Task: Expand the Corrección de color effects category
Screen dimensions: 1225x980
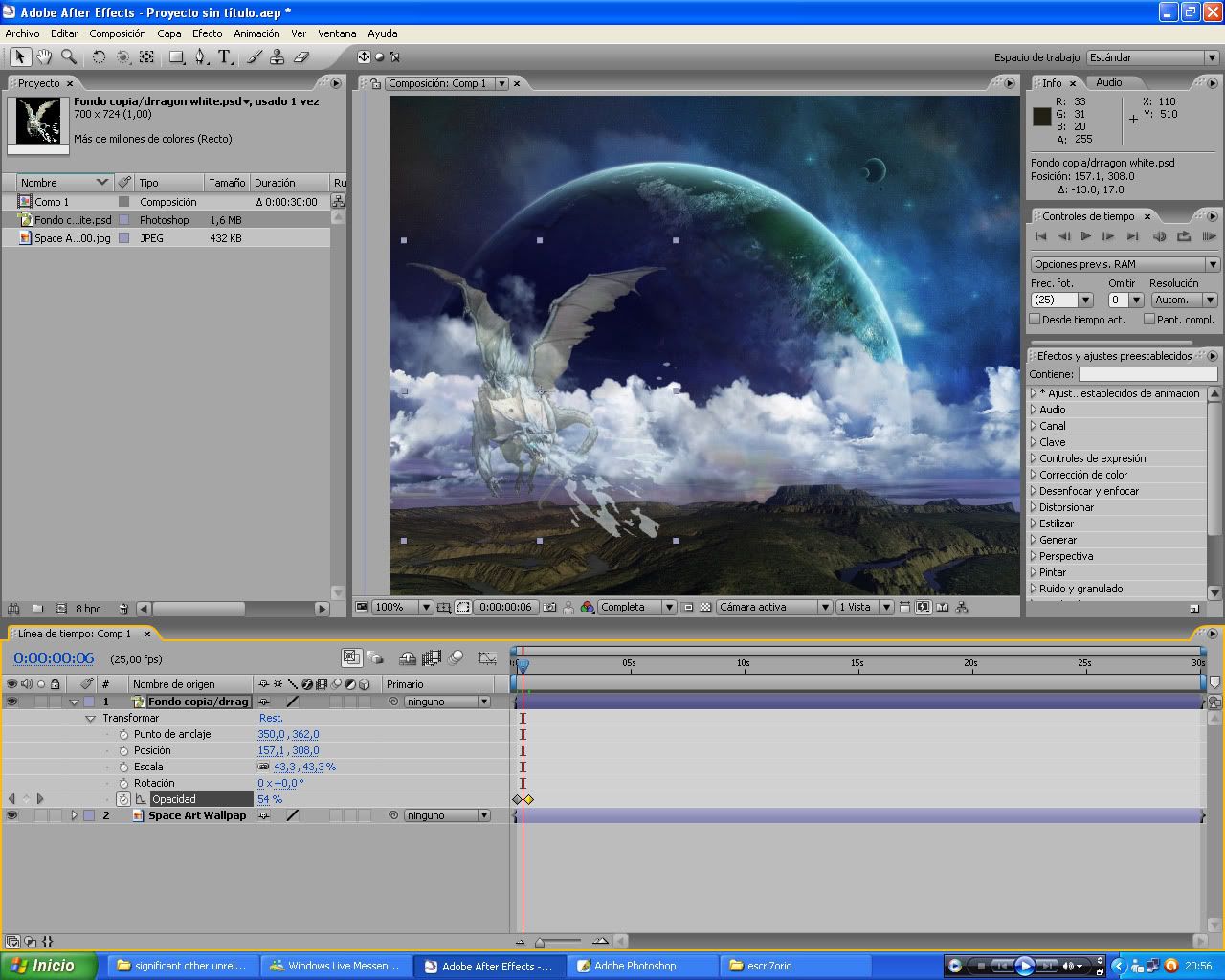Action: (x=1034, y=475)
